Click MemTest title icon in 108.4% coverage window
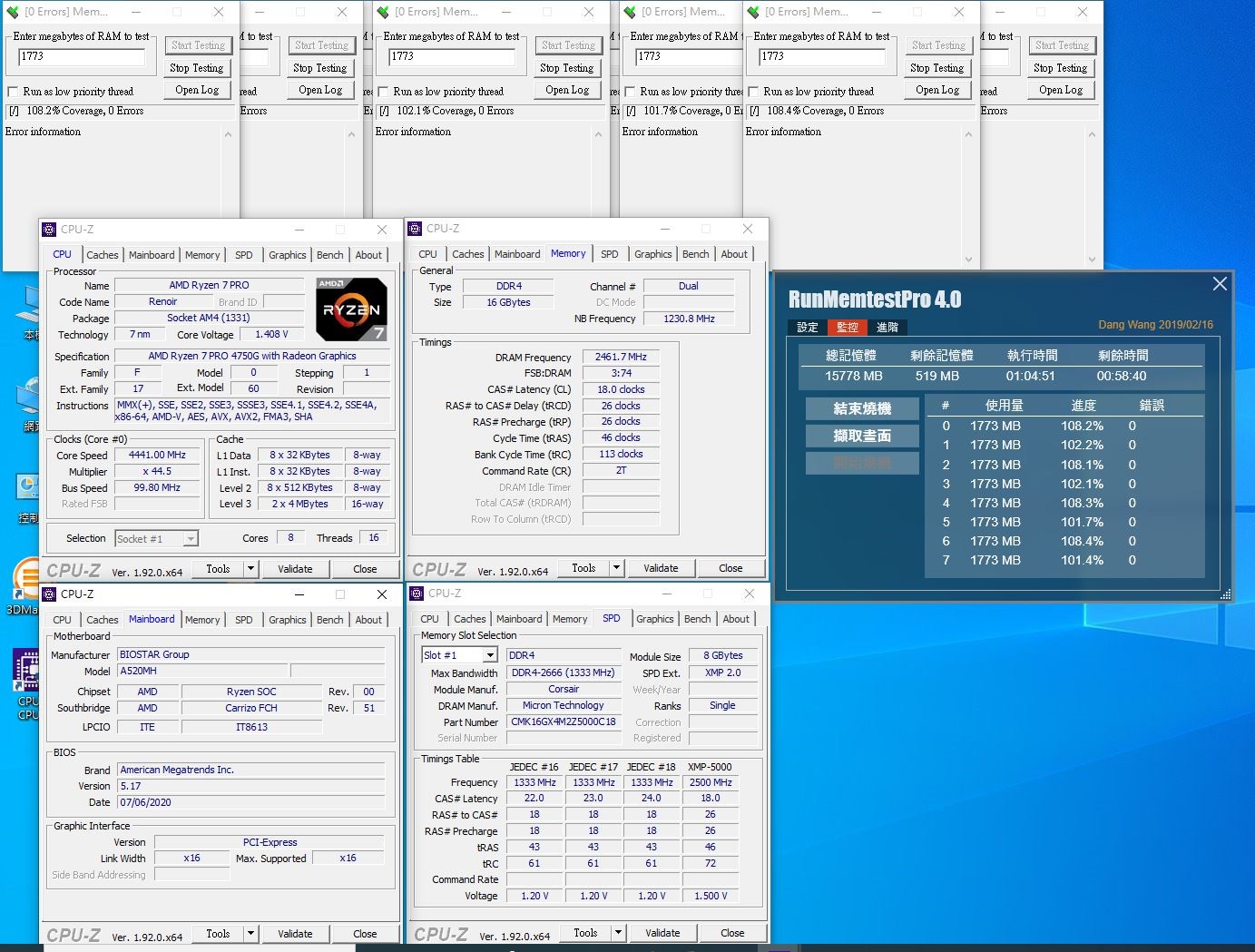This screenshot has height=952, width=1255. pyautogui.click(x=753, y=12)
